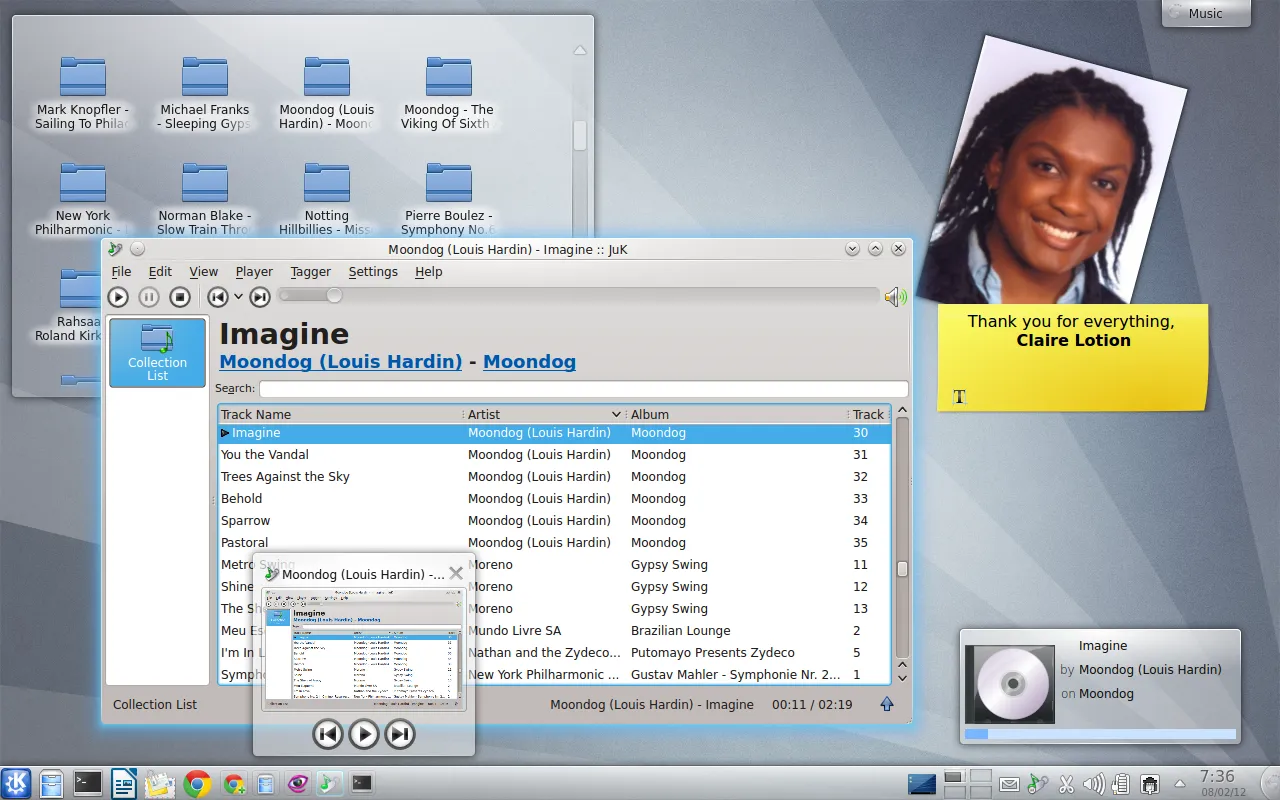Image resolution: width=1280 pixels, height=800 pixels.
Task: Show hidden system tray icons
Action: 1179,784
